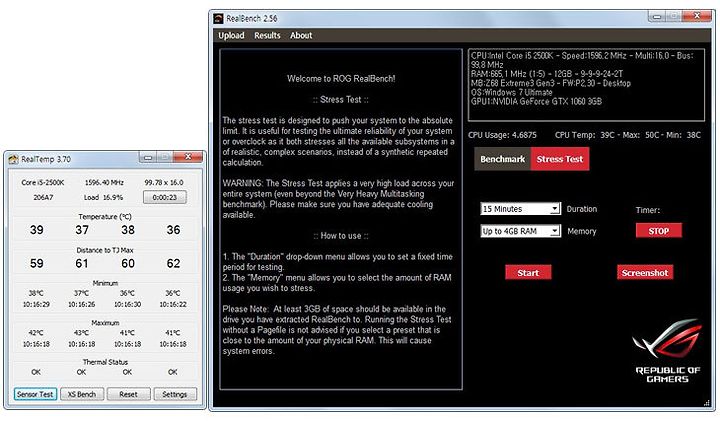Click the system info box showing CPU details
The width and height of the screenshot is (720, 421).
(x=586, y=85)
